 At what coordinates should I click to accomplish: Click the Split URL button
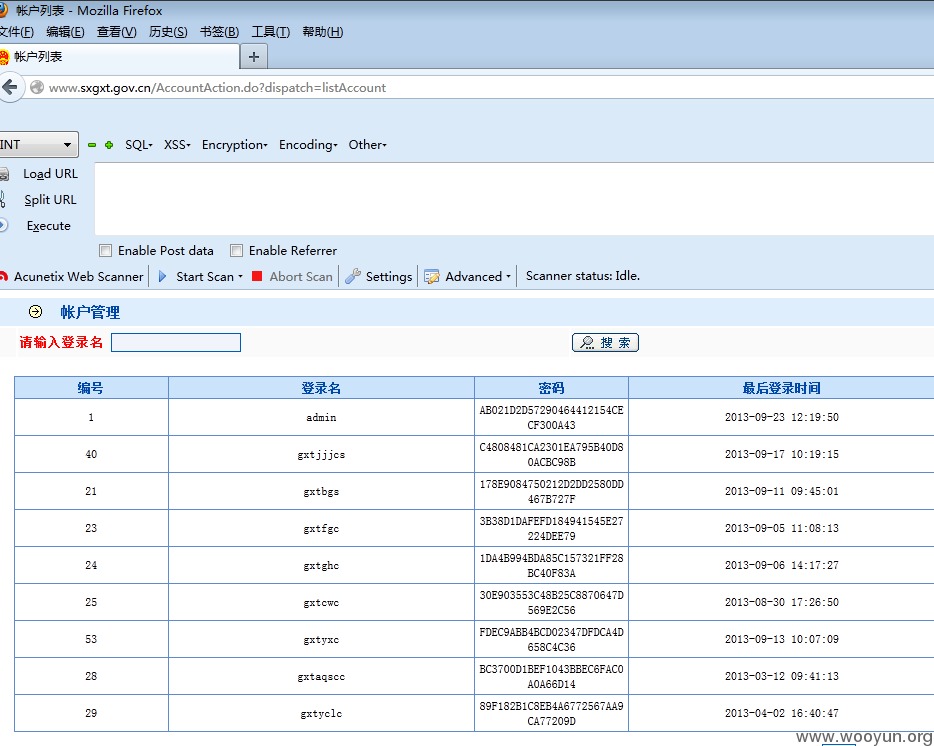click(50, 200)
